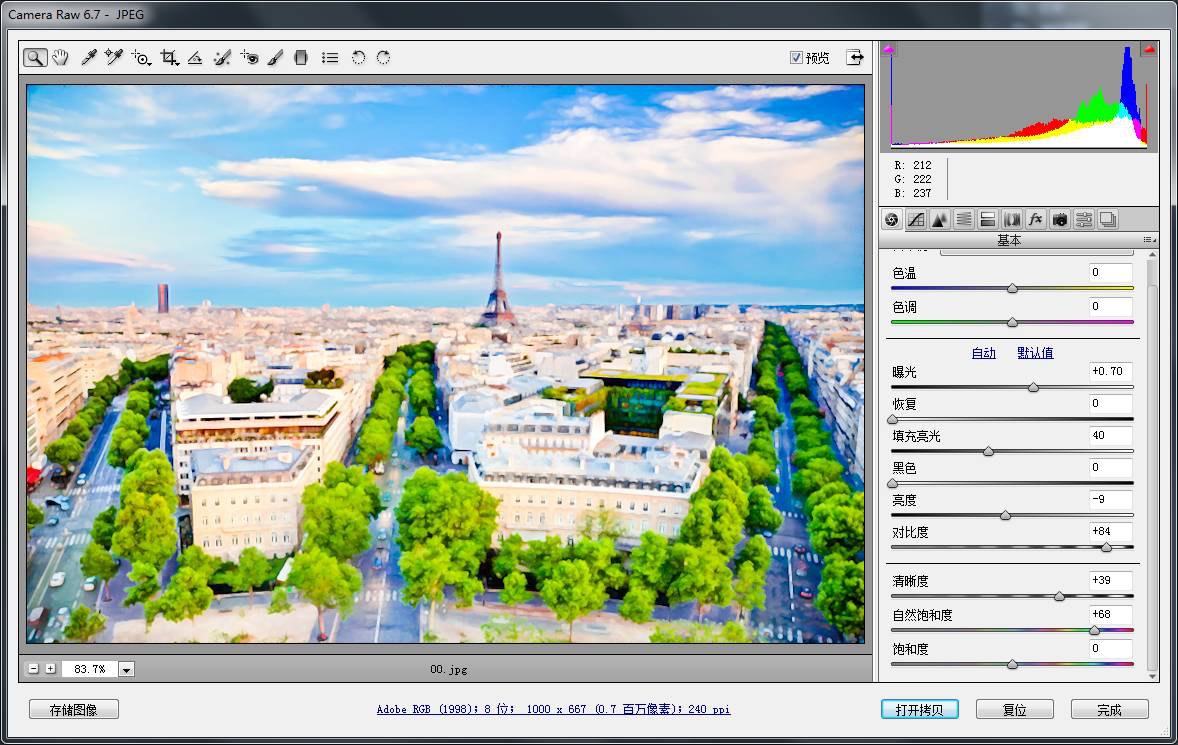
Task: Click the 填充亮光 value field 40
Action: click(x=1110, y=436)
